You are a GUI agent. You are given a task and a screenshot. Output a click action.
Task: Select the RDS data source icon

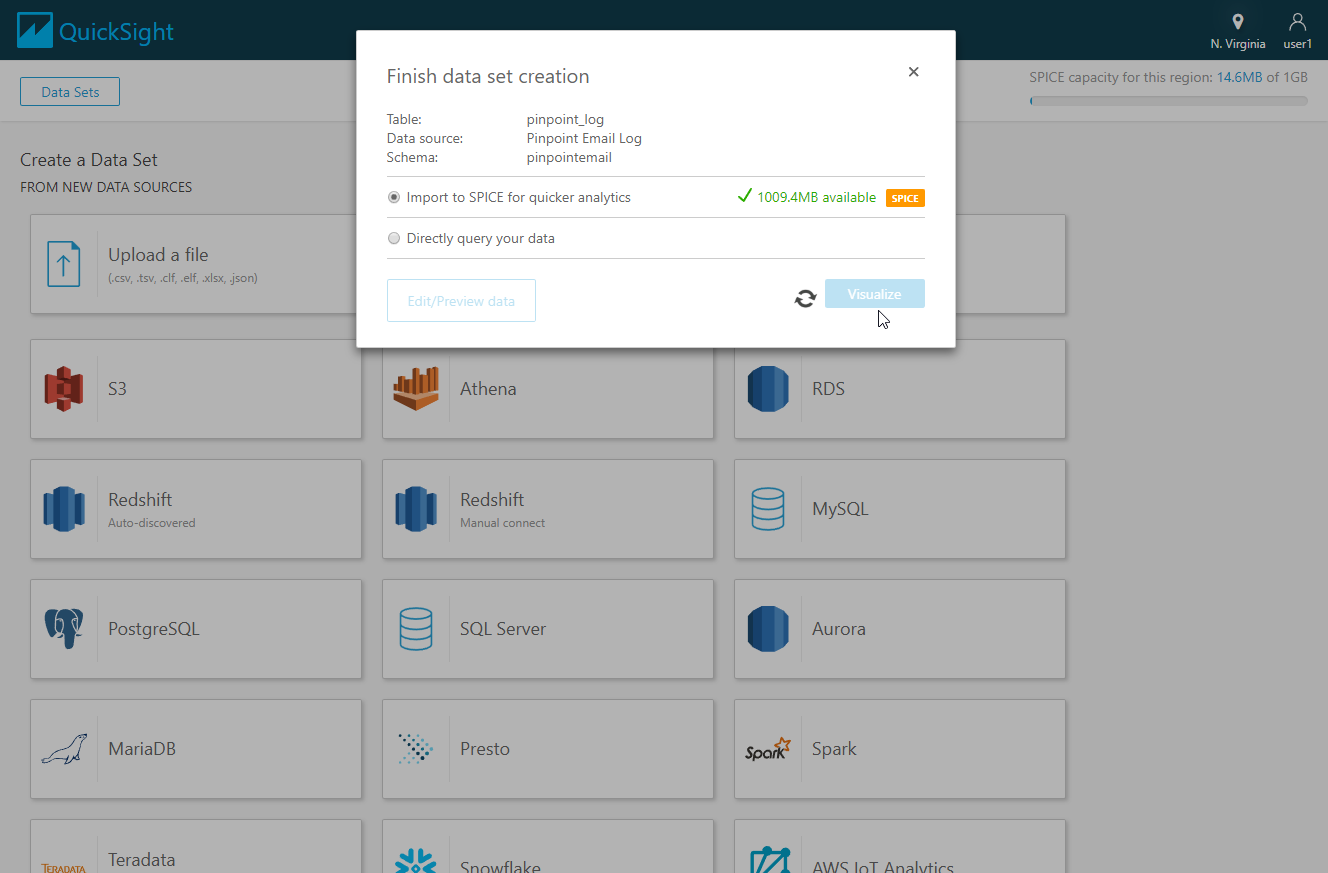pyautogui.click(x=768, y=389)
